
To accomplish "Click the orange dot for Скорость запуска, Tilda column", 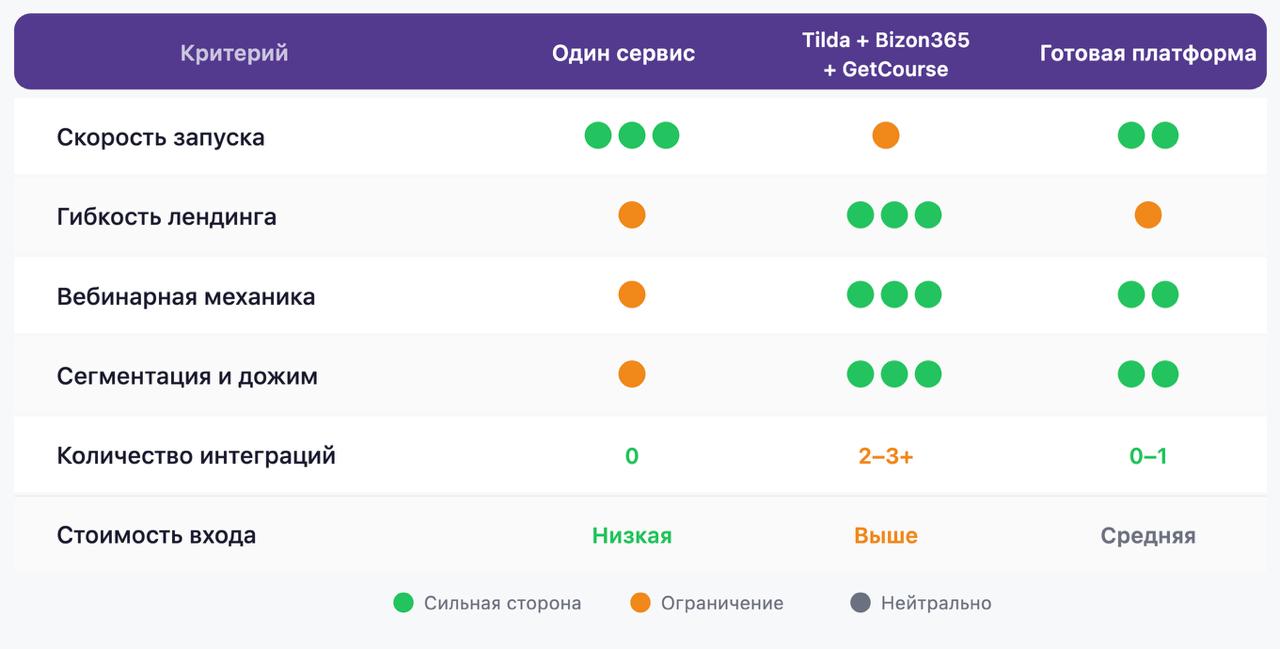I will click(x=886, y=135).
